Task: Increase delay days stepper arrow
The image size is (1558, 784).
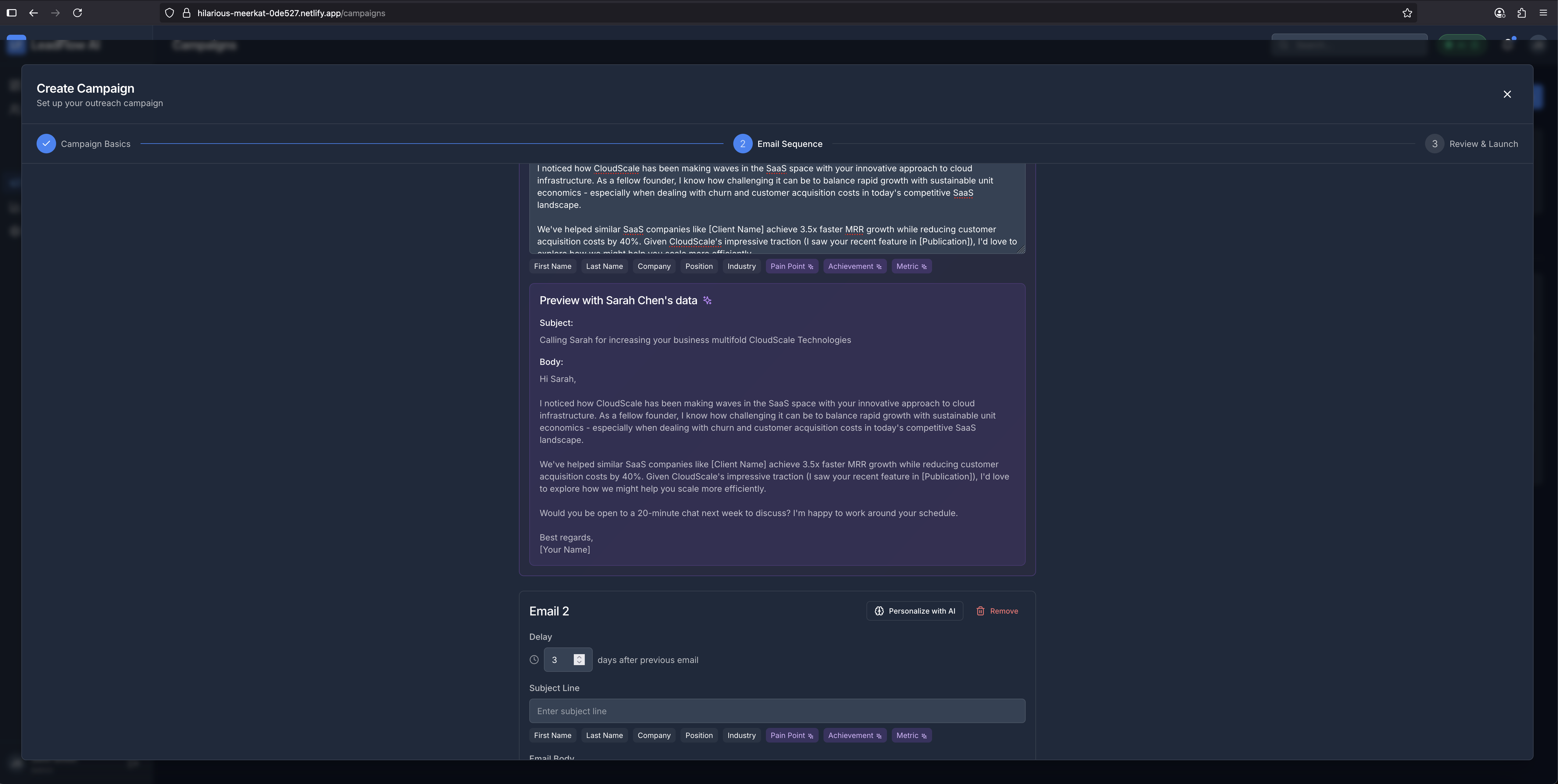Action: coord(579,657)
